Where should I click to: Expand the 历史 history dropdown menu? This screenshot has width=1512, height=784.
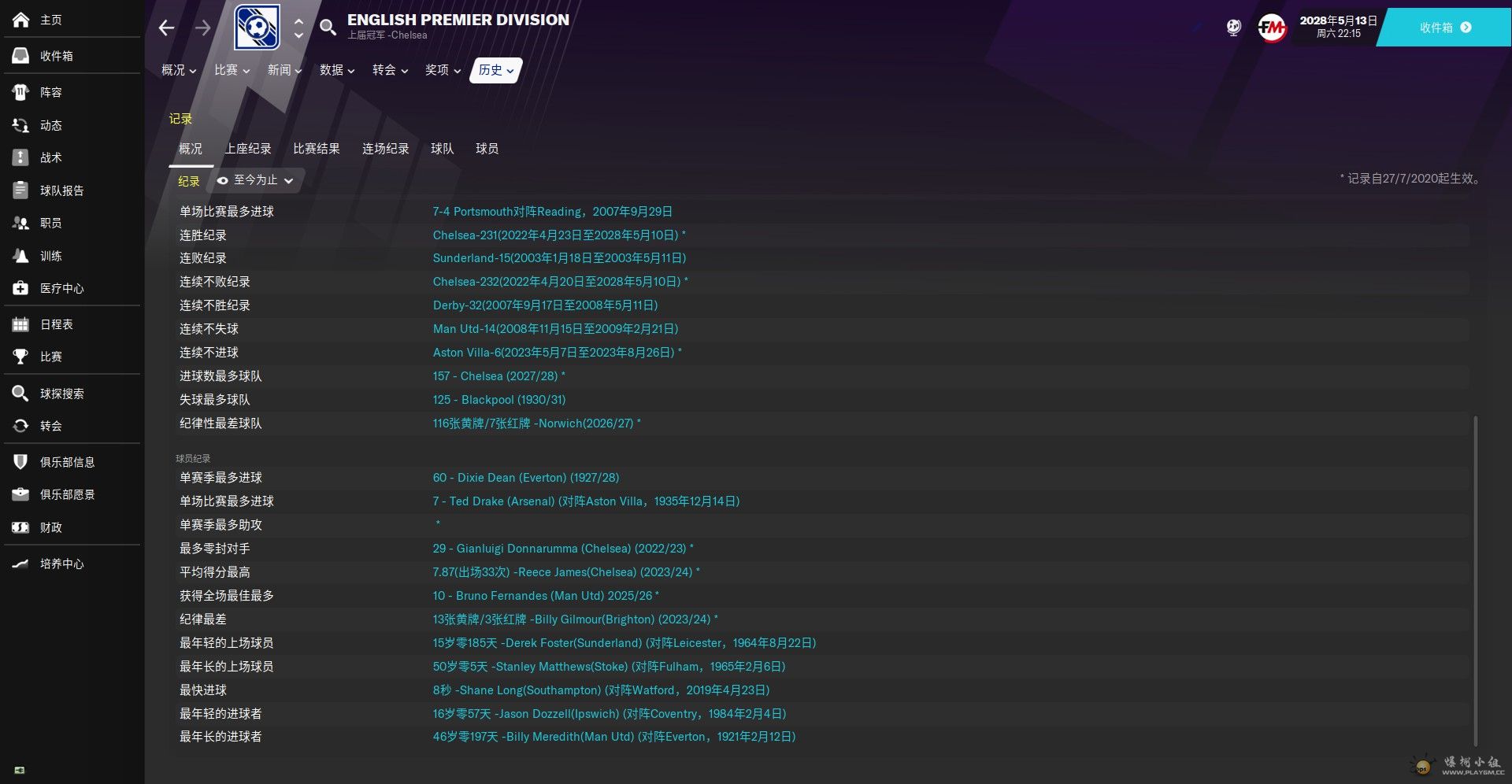(x=496, y=70)
